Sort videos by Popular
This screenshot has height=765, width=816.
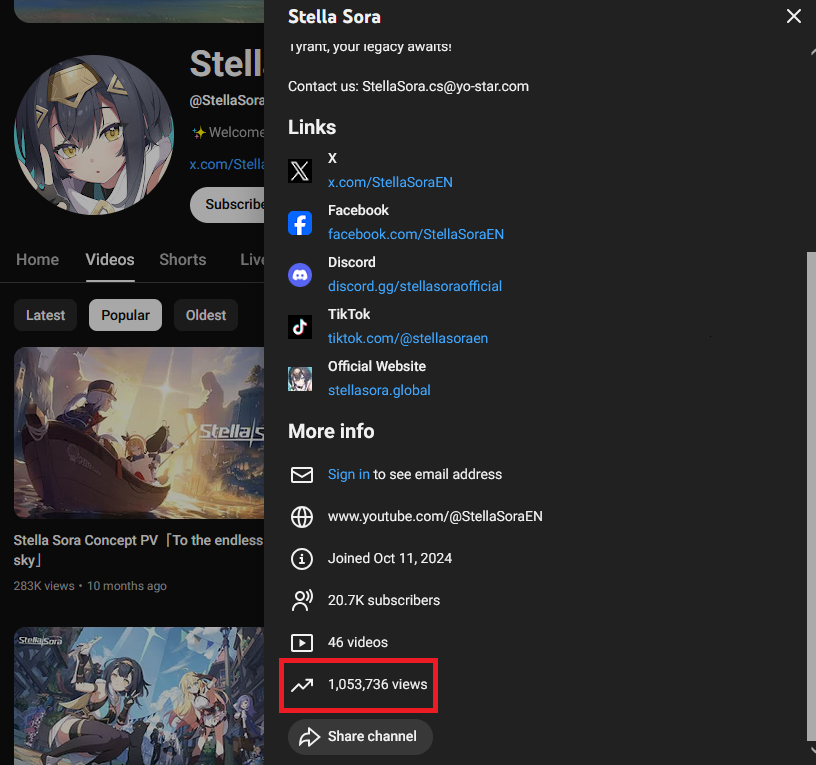click(x=125, y=315)
